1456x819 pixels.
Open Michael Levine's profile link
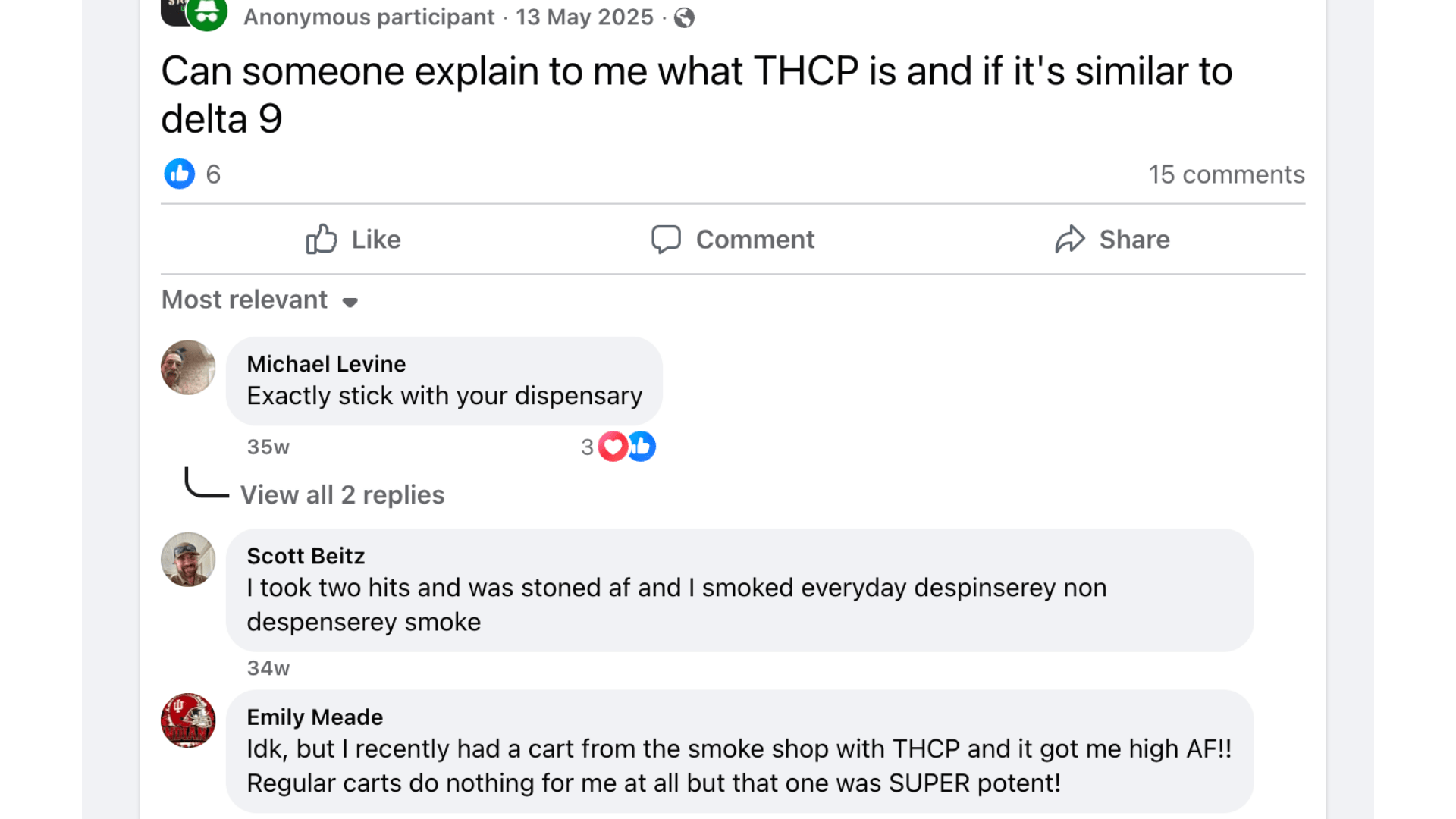tap(325, 364)
